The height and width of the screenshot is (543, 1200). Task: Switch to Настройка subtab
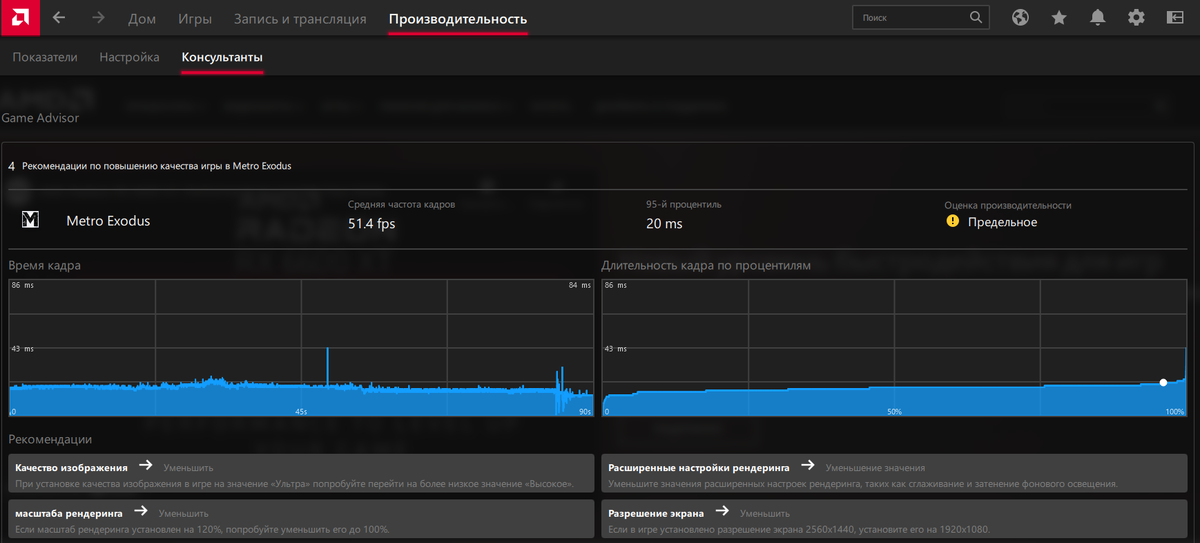click(129, 57)
